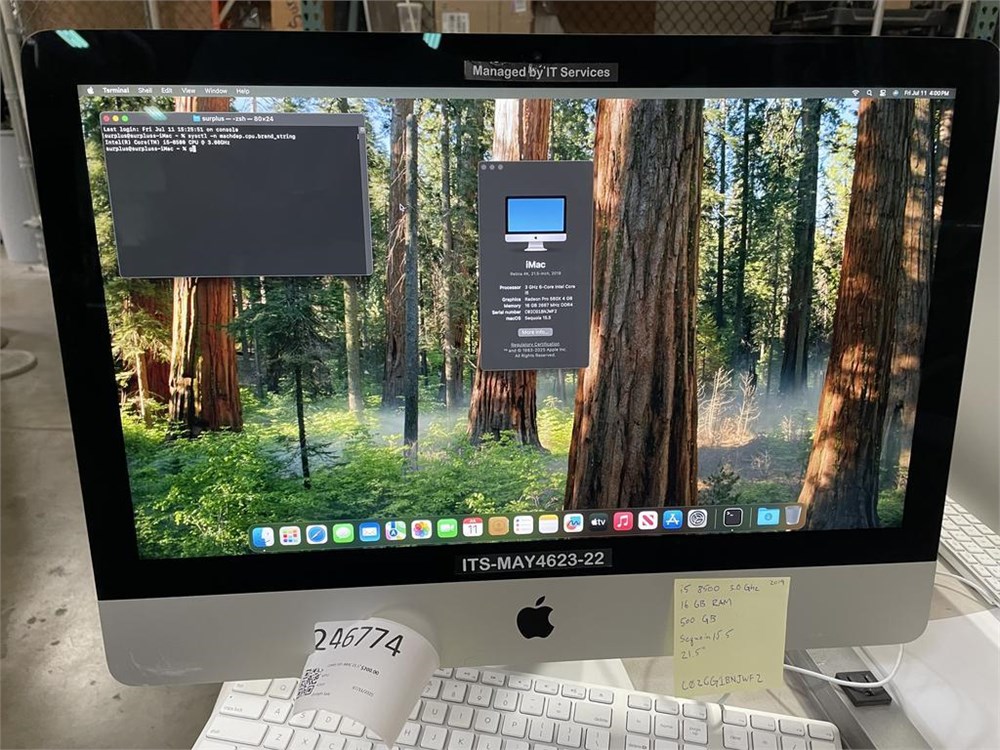
Task: Open the Regulatory Certification link
Action: coord(536,344)
